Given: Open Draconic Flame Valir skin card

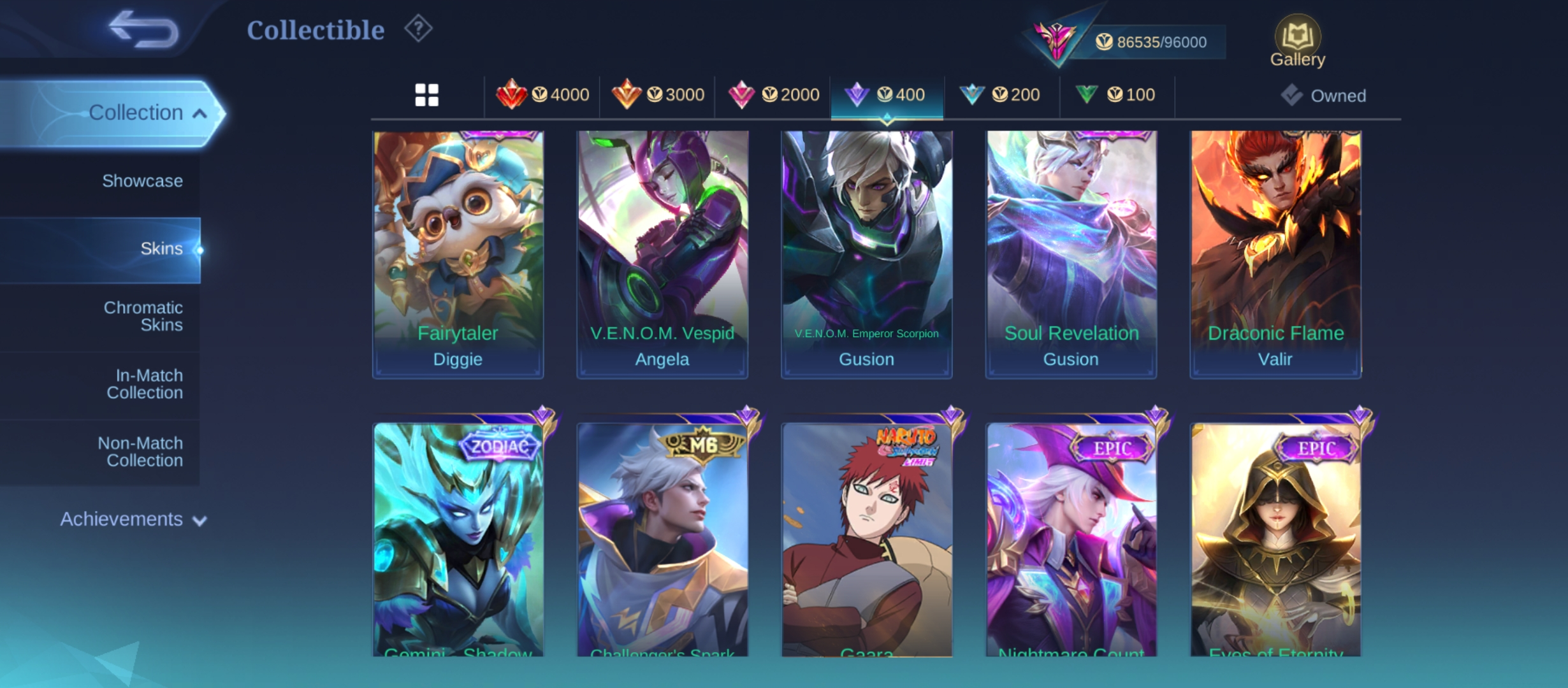Looking at the screenshot, I should point(1275,255).
